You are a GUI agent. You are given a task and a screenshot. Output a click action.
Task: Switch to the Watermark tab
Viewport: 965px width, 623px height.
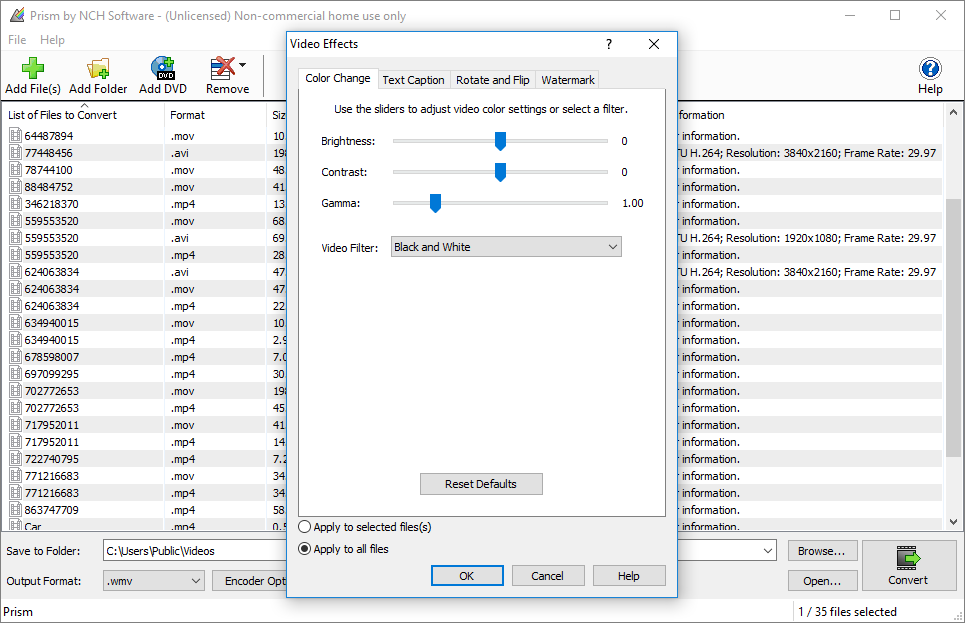tap(567, 79)
